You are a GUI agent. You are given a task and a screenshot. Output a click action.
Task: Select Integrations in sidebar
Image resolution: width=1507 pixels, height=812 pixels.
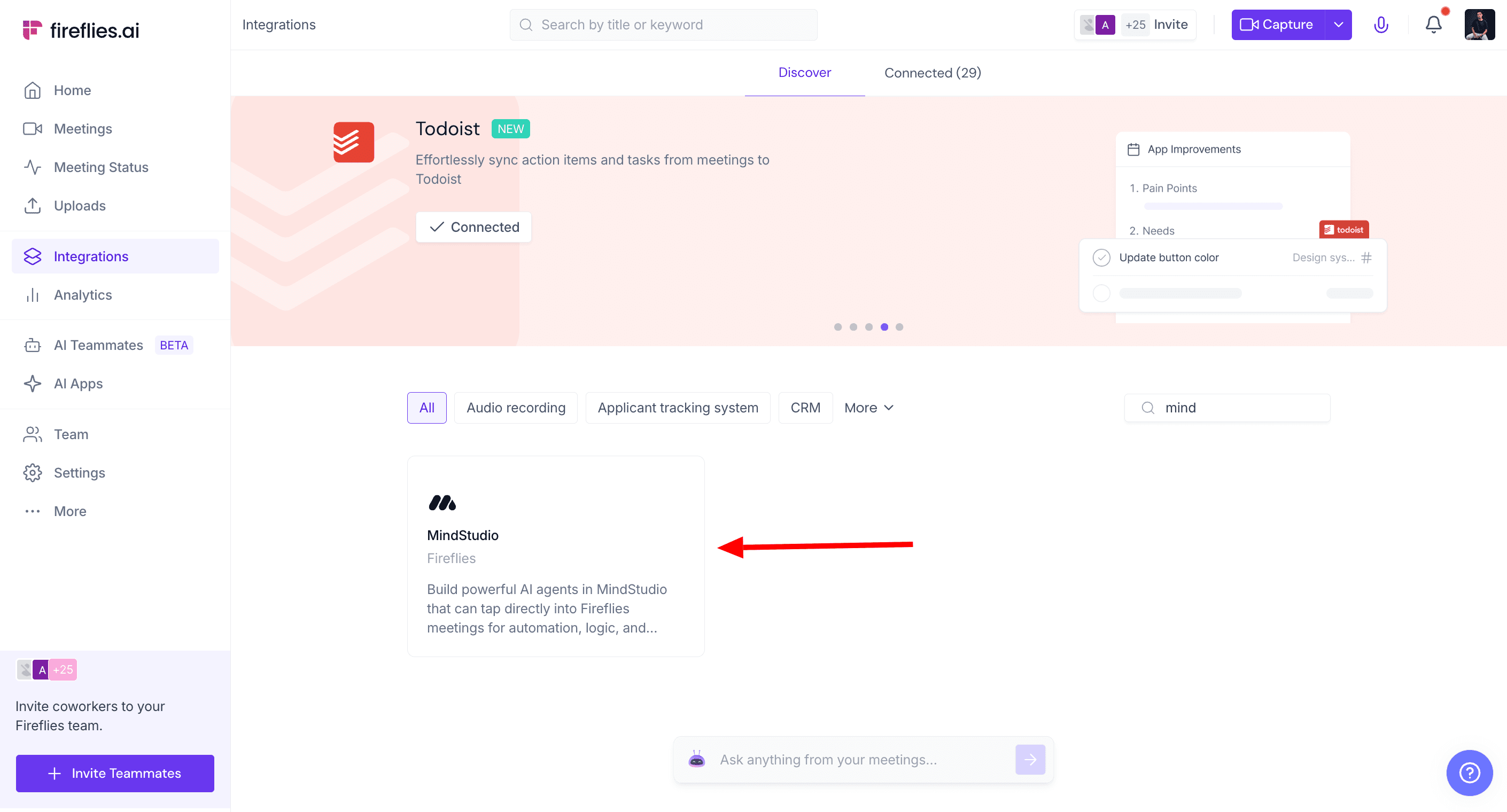tap(115, 256)
